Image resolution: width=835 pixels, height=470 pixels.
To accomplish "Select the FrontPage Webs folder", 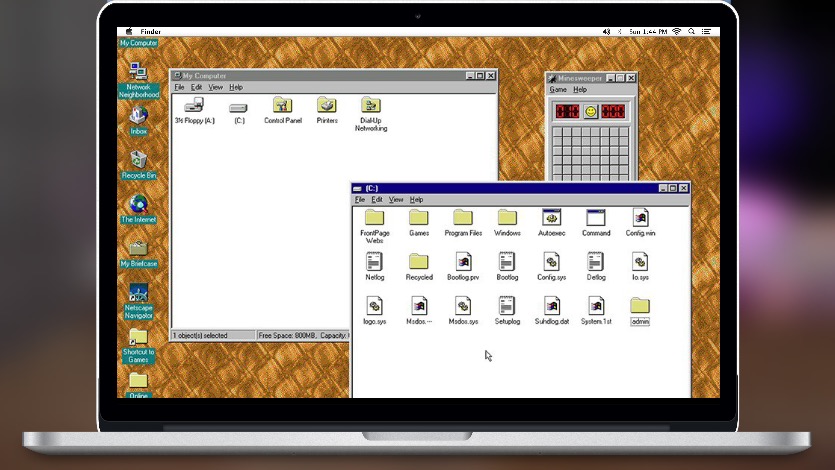I will click(374, 226).
